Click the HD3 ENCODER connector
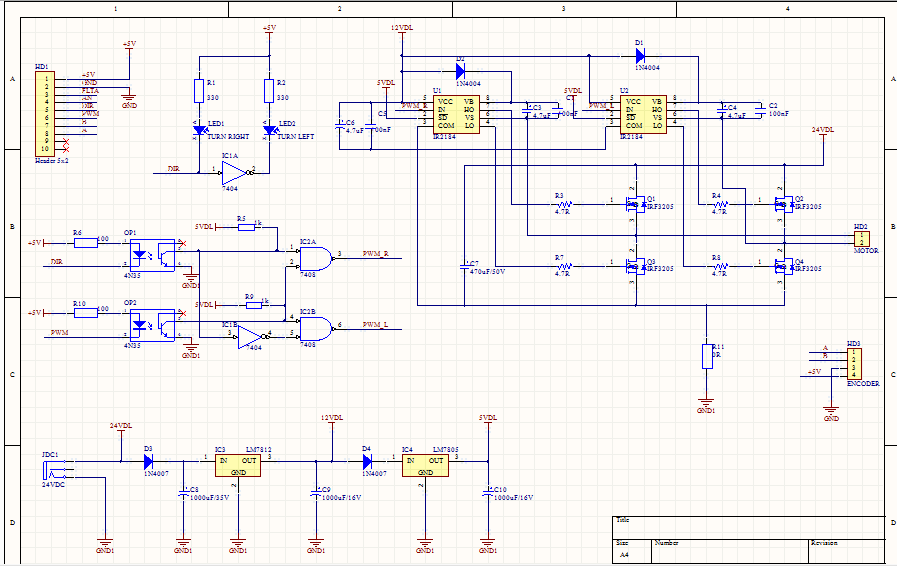Viewport: 897px width, 569px height. pyautogui.click(x=854, y=363)
